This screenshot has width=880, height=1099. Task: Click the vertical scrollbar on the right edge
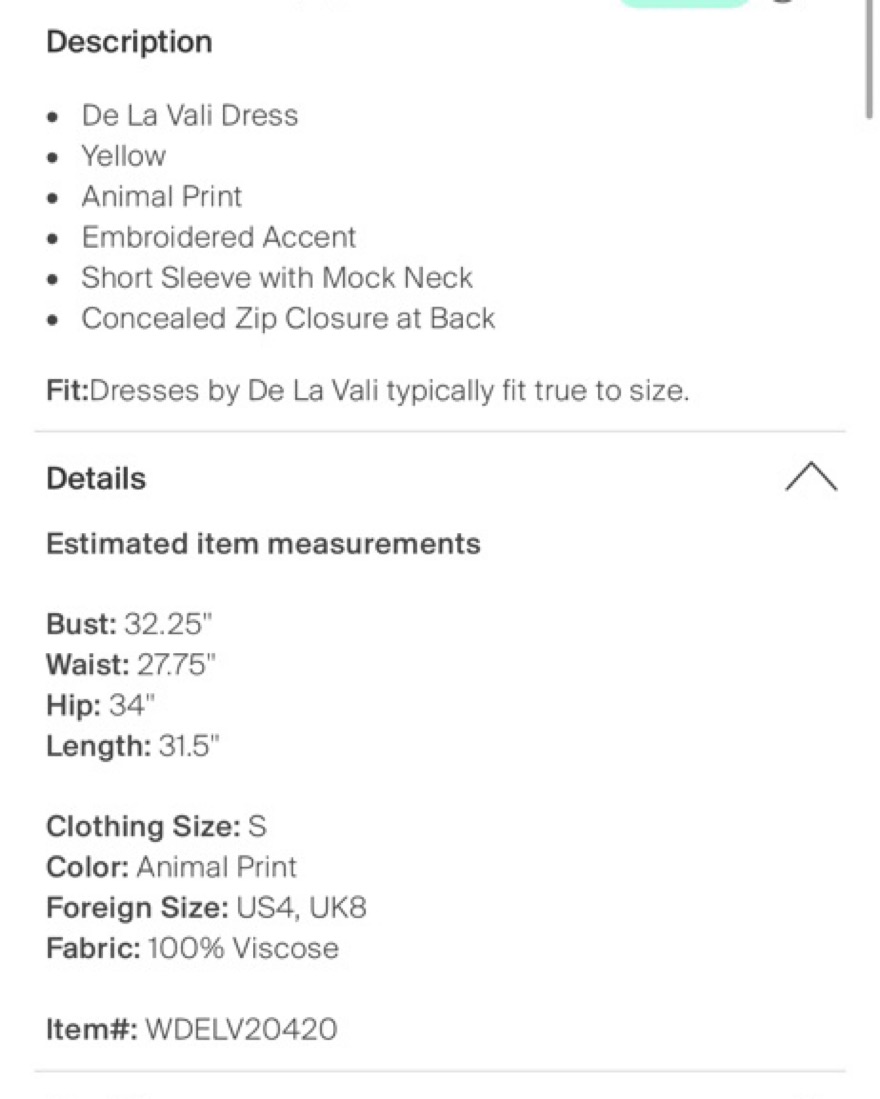869,60
